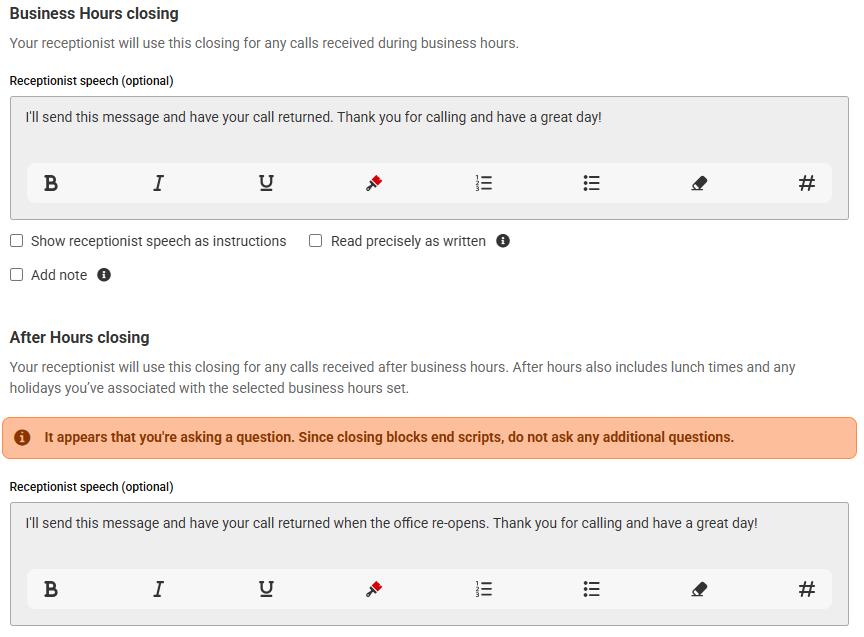Insert bulleted list in After Hours editor
This screenshot has height=637, width=864.
[x=591, y=589]
